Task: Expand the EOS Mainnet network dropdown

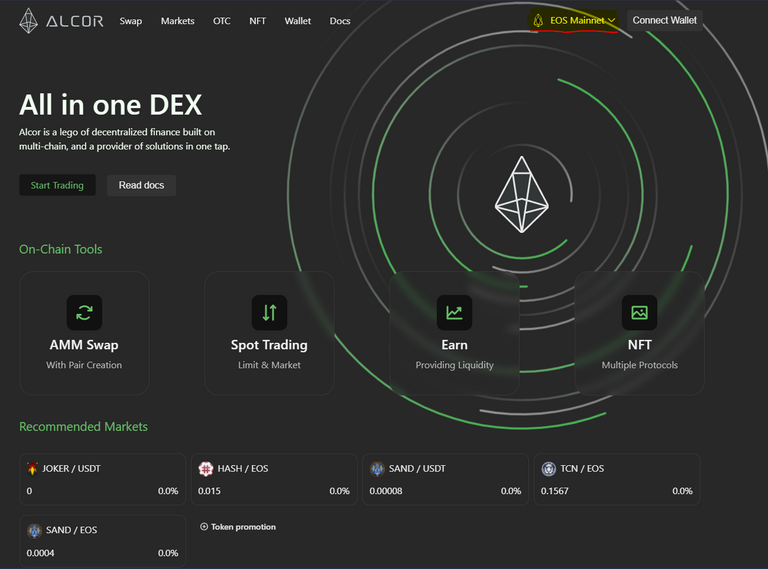Action: tap(574, 21)
